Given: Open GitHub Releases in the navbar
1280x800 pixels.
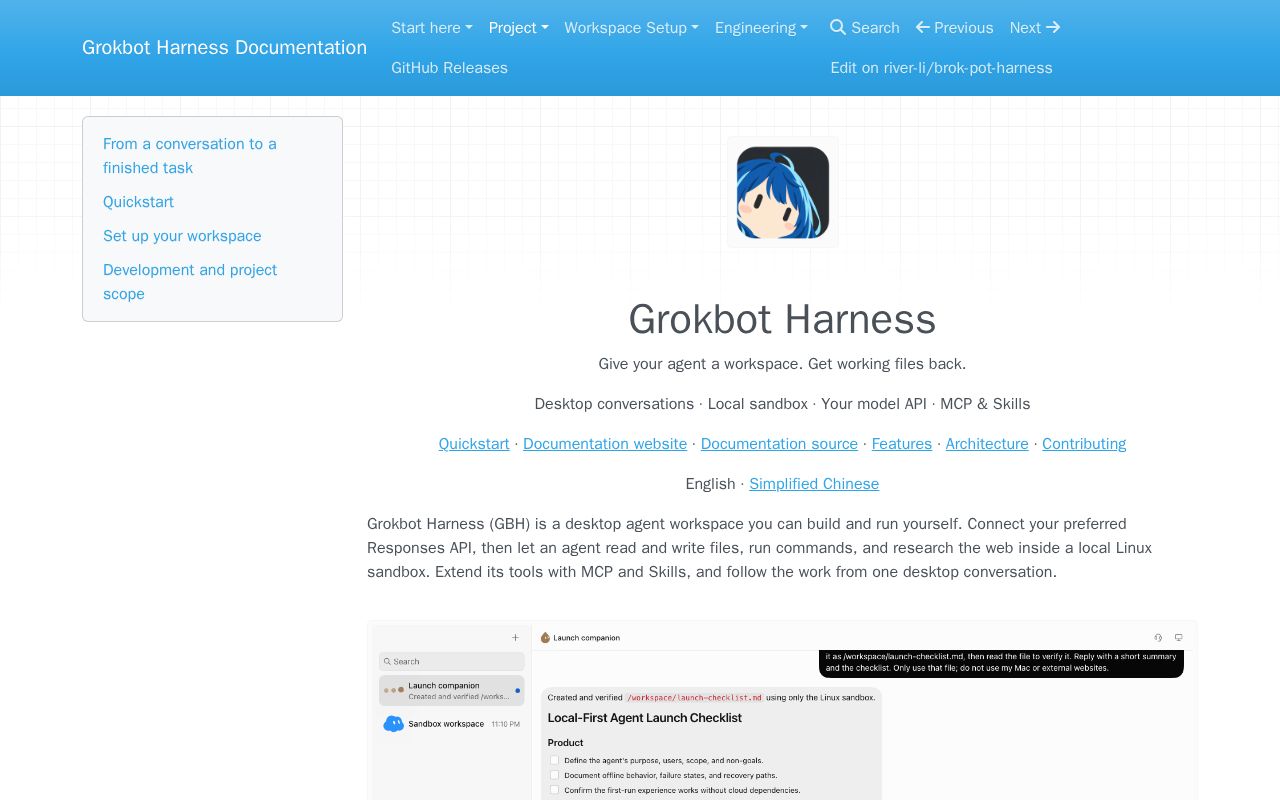Looking at the screenshot, I should point(449,68).
